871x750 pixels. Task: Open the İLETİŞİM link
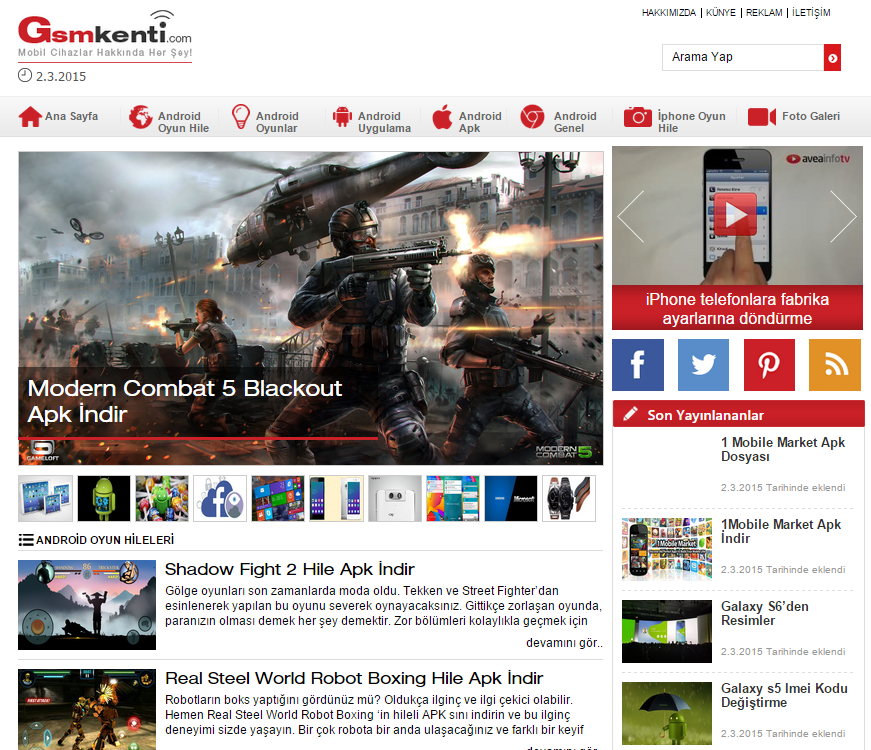(811, 13)
